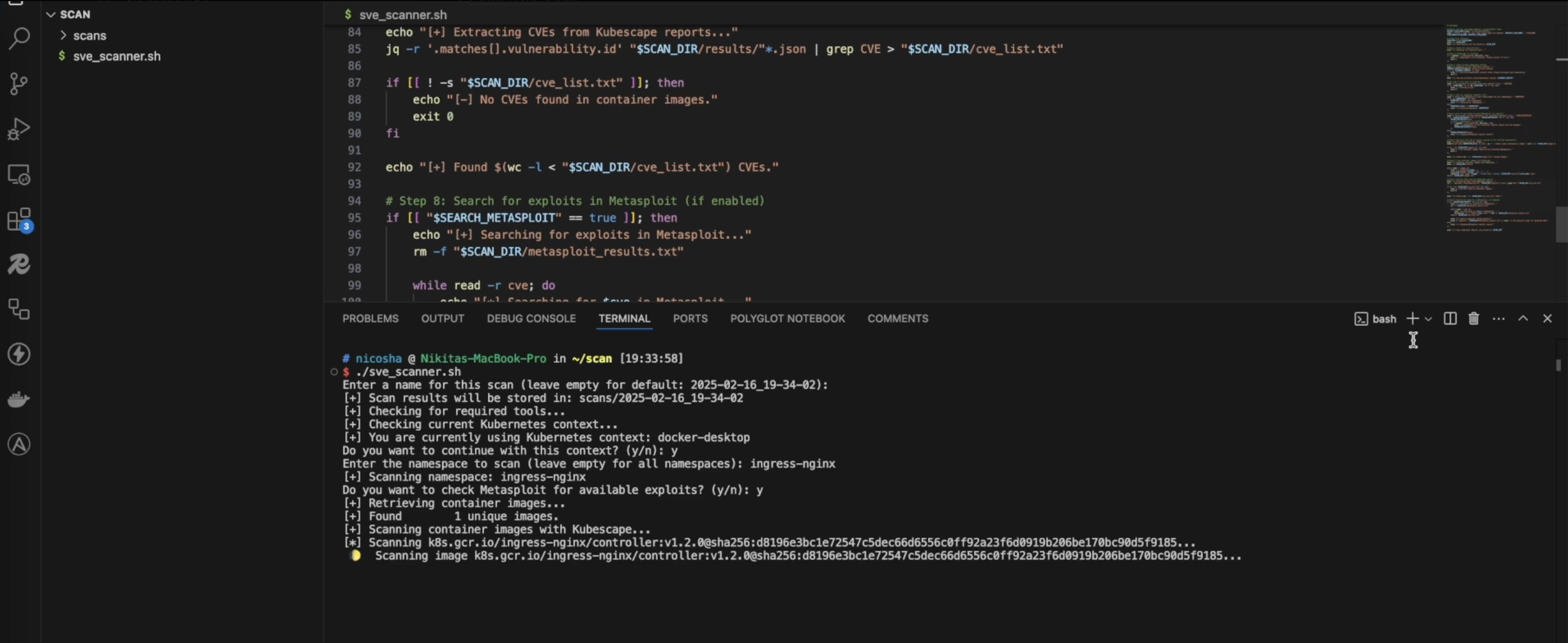Select the TERMINAL tab

coord(624,319)
